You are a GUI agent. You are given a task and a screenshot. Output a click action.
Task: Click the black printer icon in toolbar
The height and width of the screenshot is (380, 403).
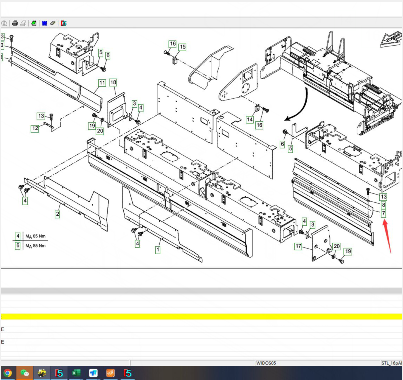point(15,23)
